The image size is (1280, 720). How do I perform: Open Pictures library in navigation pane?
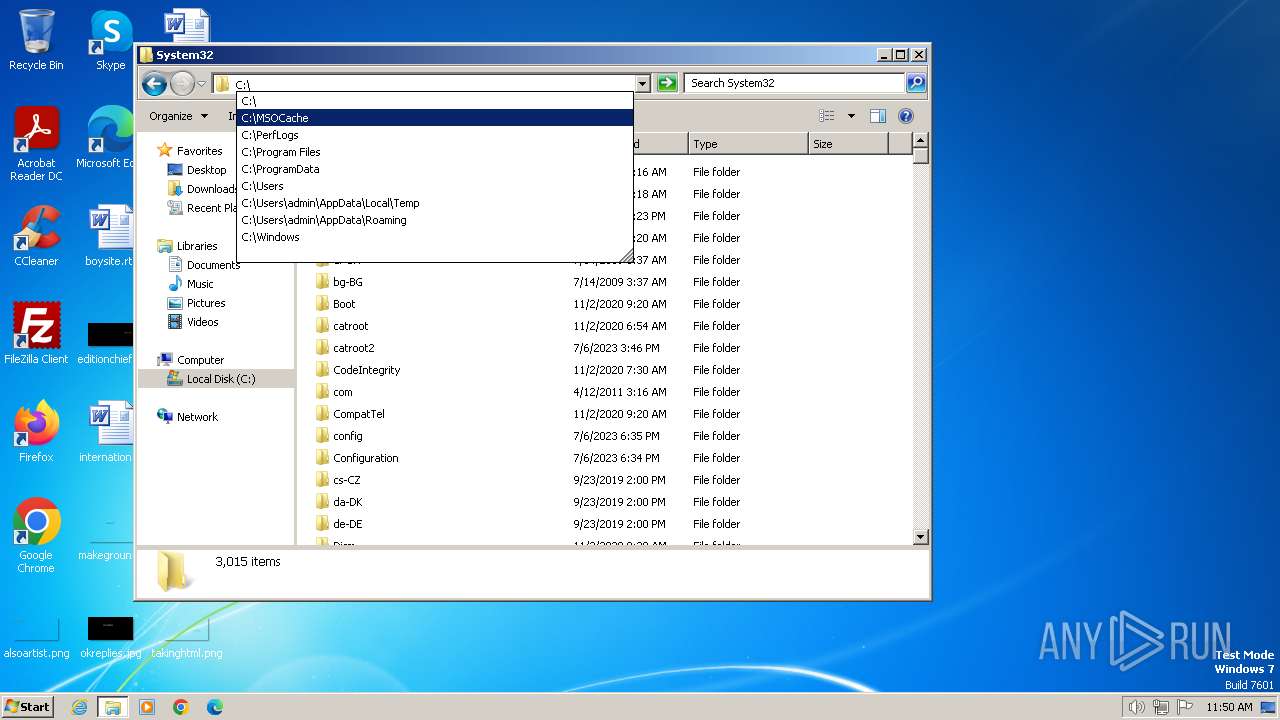[206, 303]
